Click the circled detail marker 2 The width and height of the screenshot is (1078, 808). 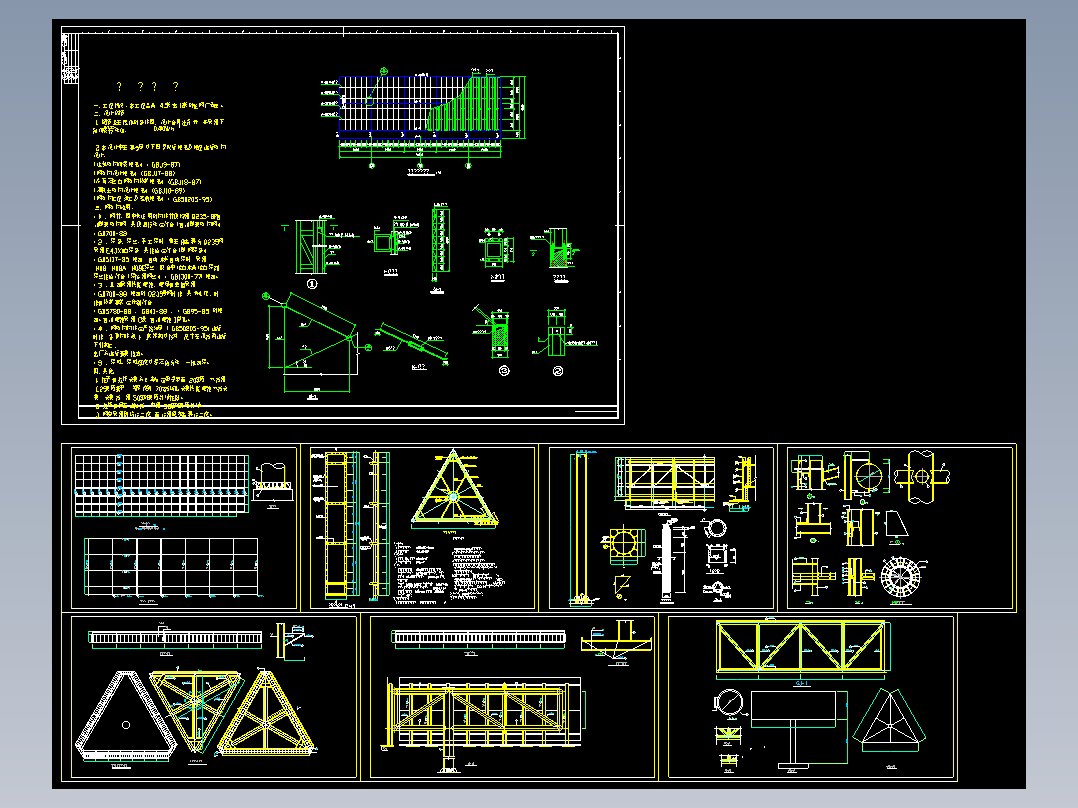[x=558, y=371]
